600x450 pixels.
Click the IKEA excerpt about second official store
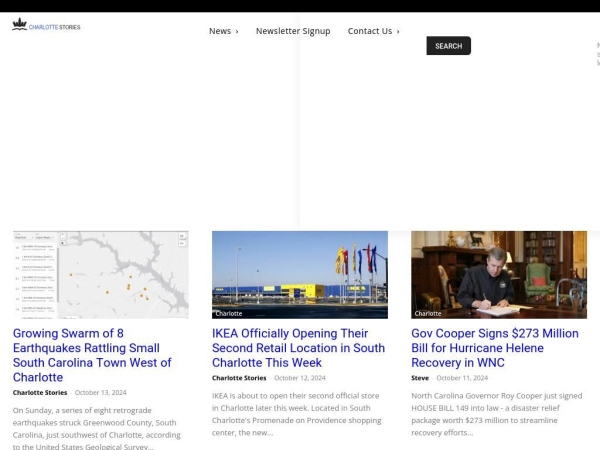coord(297,414)
